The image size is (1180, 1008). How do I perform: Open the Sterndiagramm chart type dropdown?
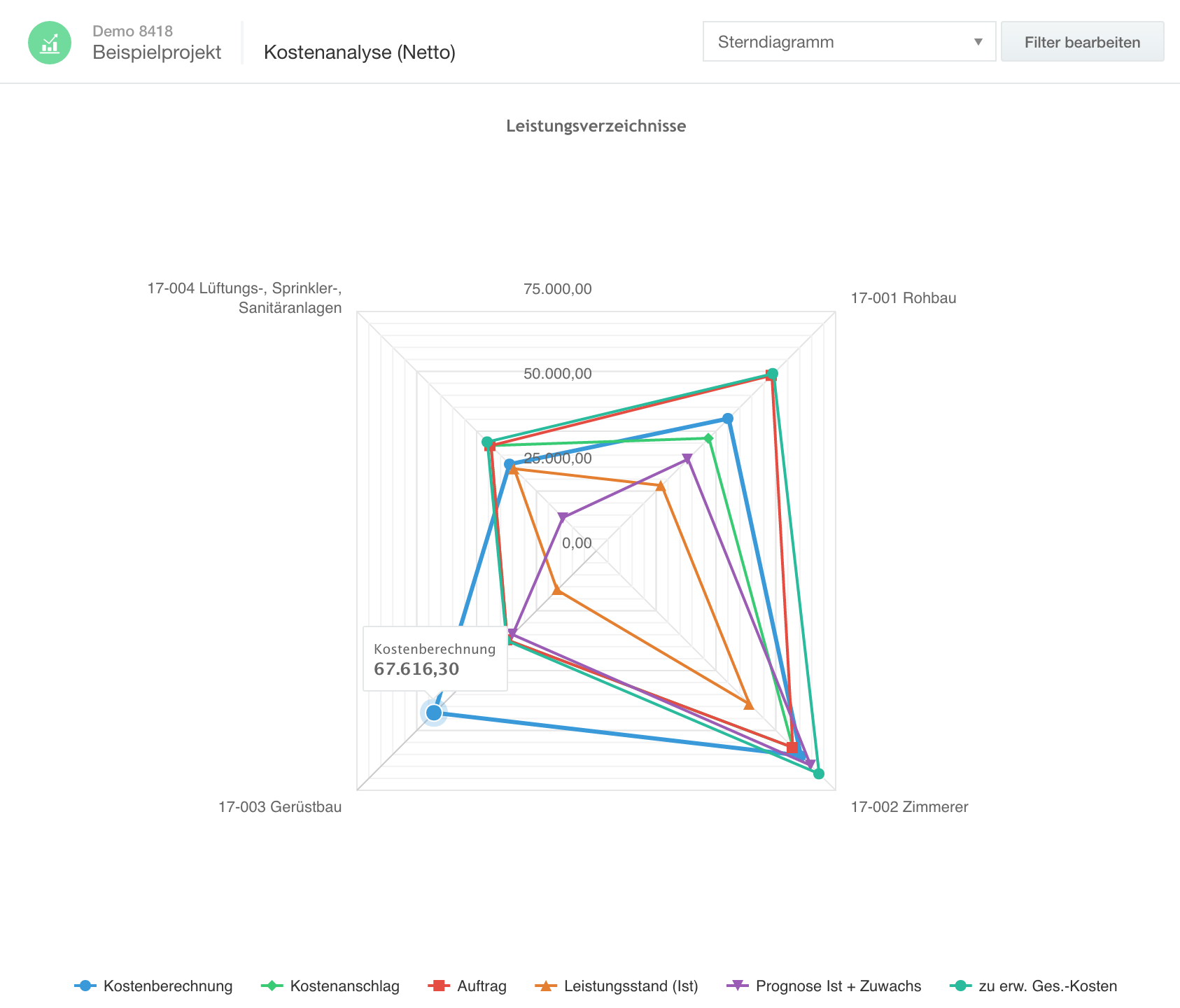[848, 42]
